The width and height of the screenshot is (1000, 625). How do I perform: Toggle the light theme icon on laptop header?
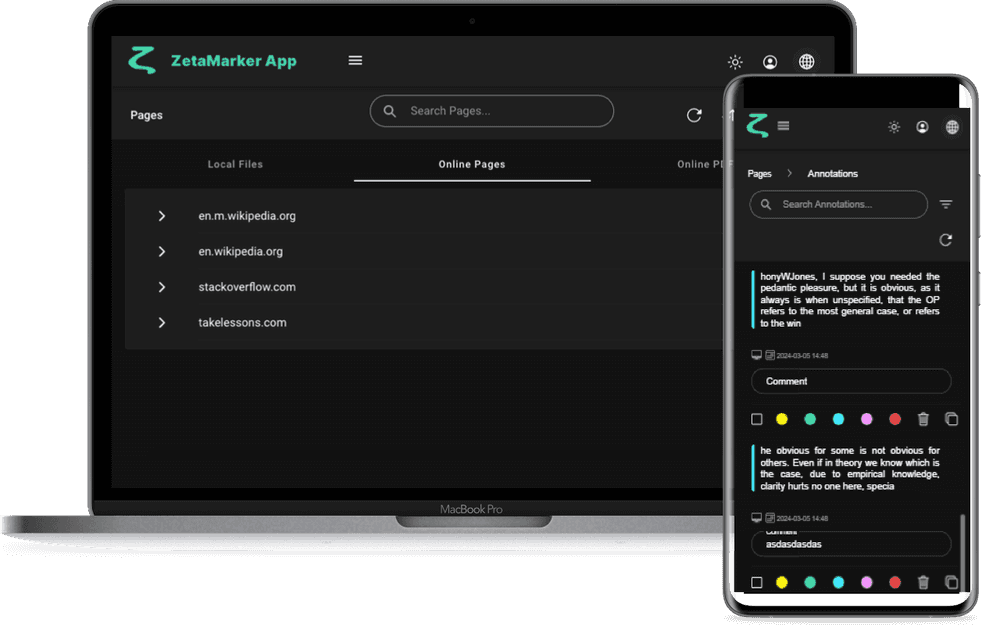coord(735,62)
